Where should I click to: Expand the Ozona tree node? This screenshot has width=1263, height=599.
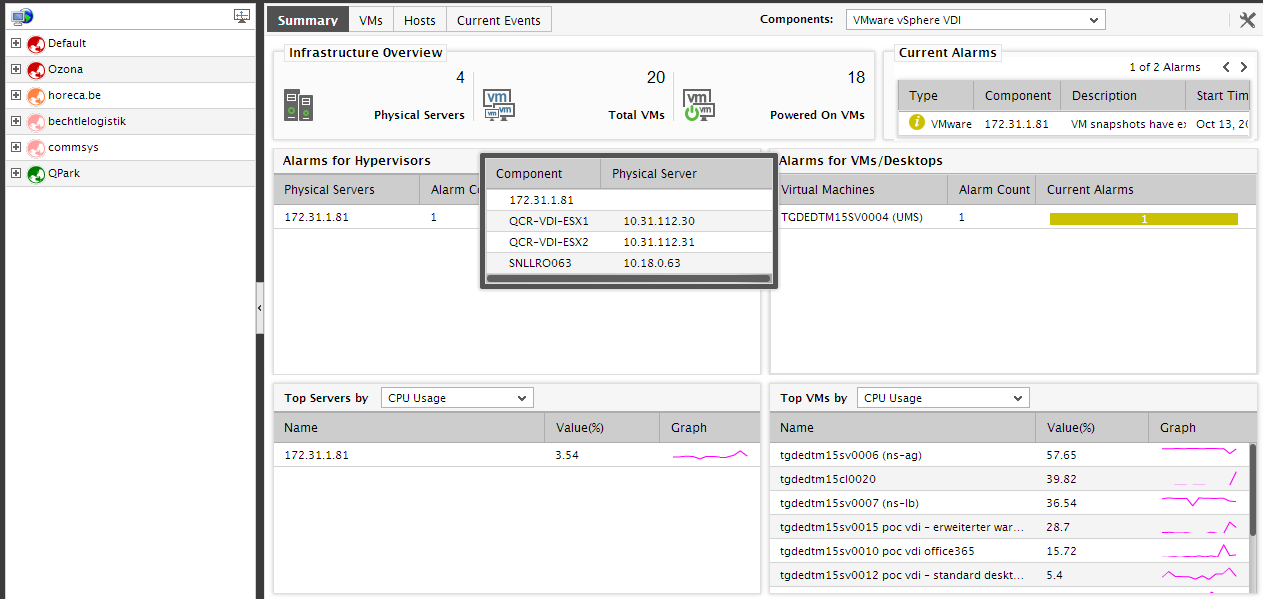[16, 70]
